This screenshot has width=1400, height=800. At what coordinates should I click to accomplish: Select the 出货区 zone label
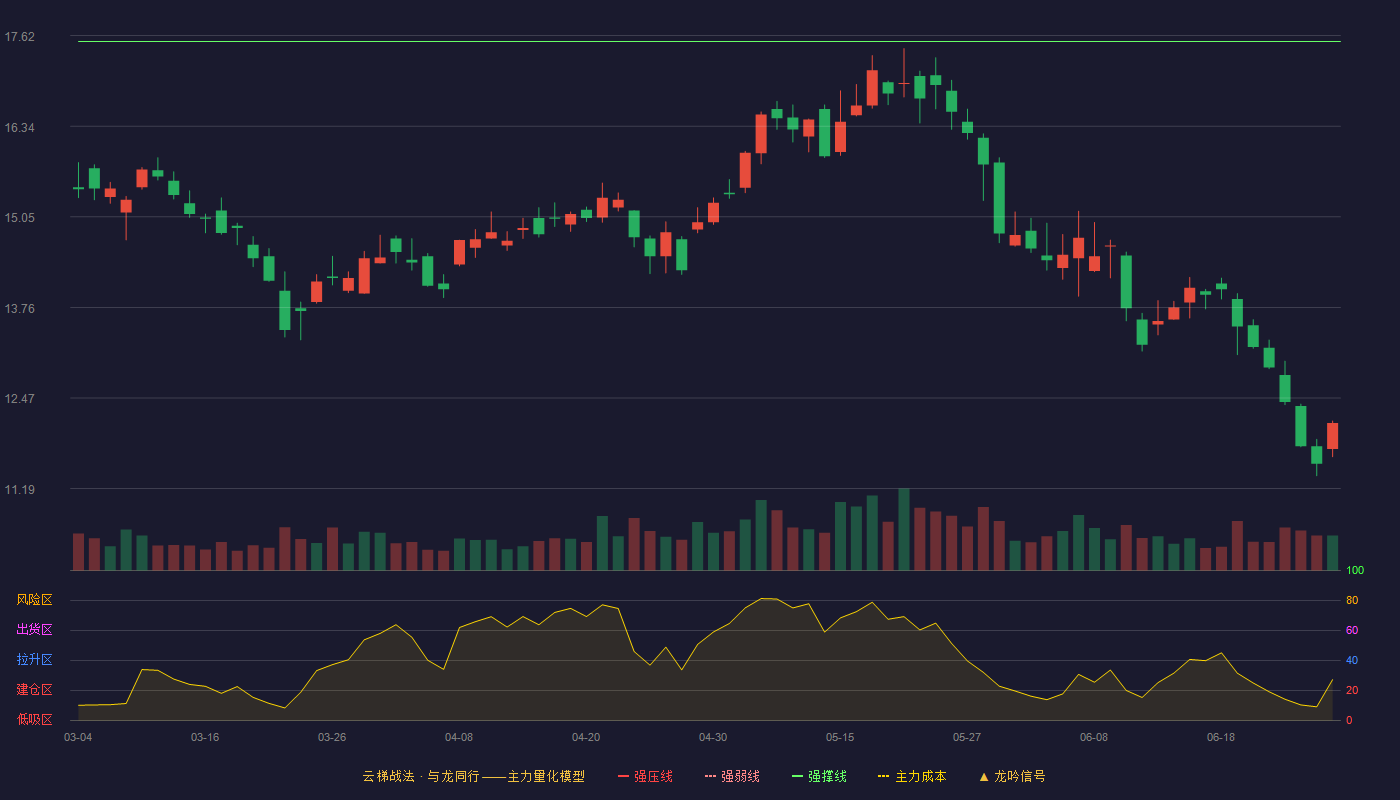click(x=34, y=630)
